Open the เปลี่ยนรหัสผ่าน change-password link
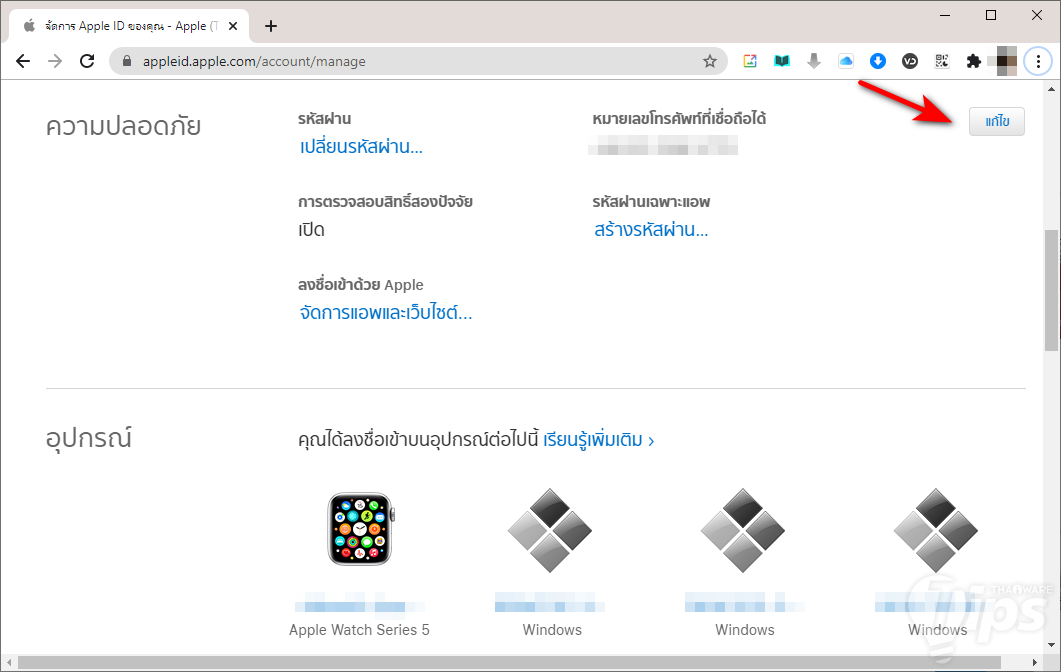The width and height of the screenshot is (1061, 672). (x=361, y=147)
